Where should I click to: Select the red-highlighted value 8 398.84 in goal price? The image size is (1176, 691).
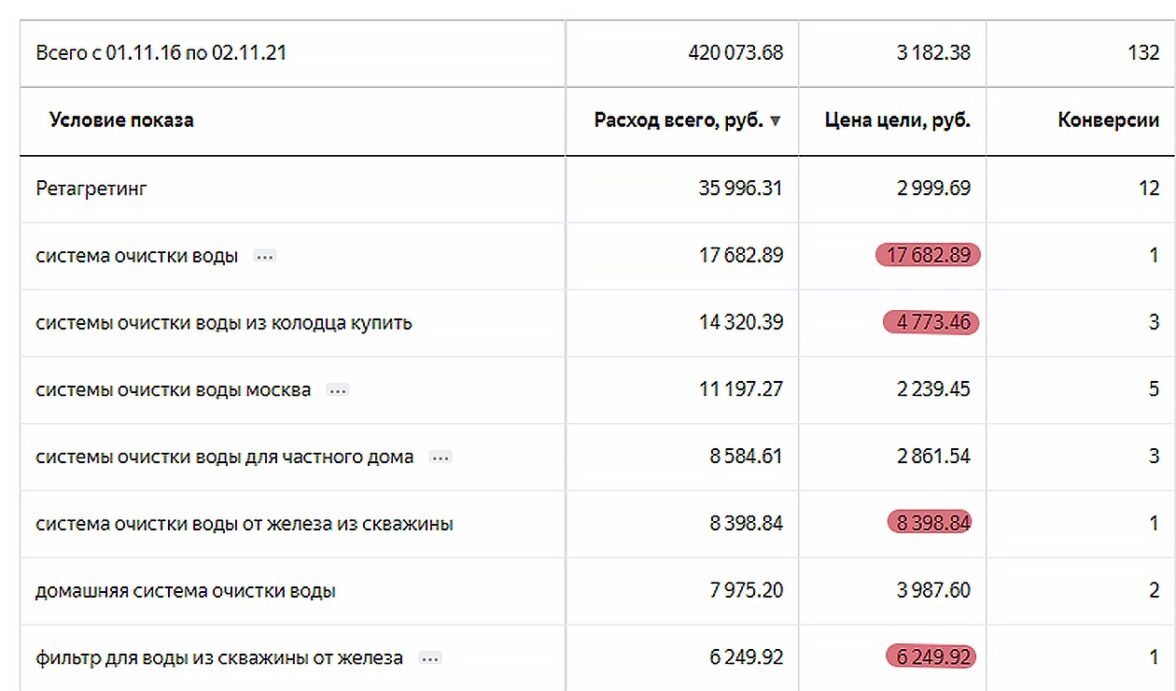pyautogui.click(x=930, y=523)
